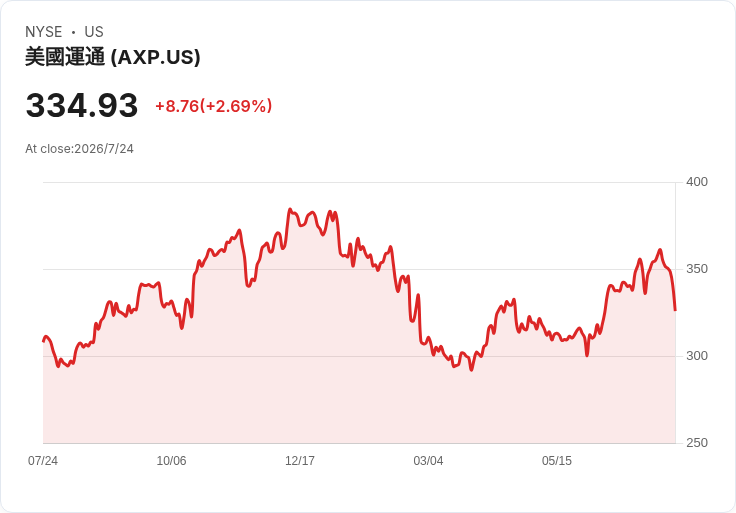Click the chart's highest peak near 12/17
Screen dimensions: 736x513
coord(290,209)
